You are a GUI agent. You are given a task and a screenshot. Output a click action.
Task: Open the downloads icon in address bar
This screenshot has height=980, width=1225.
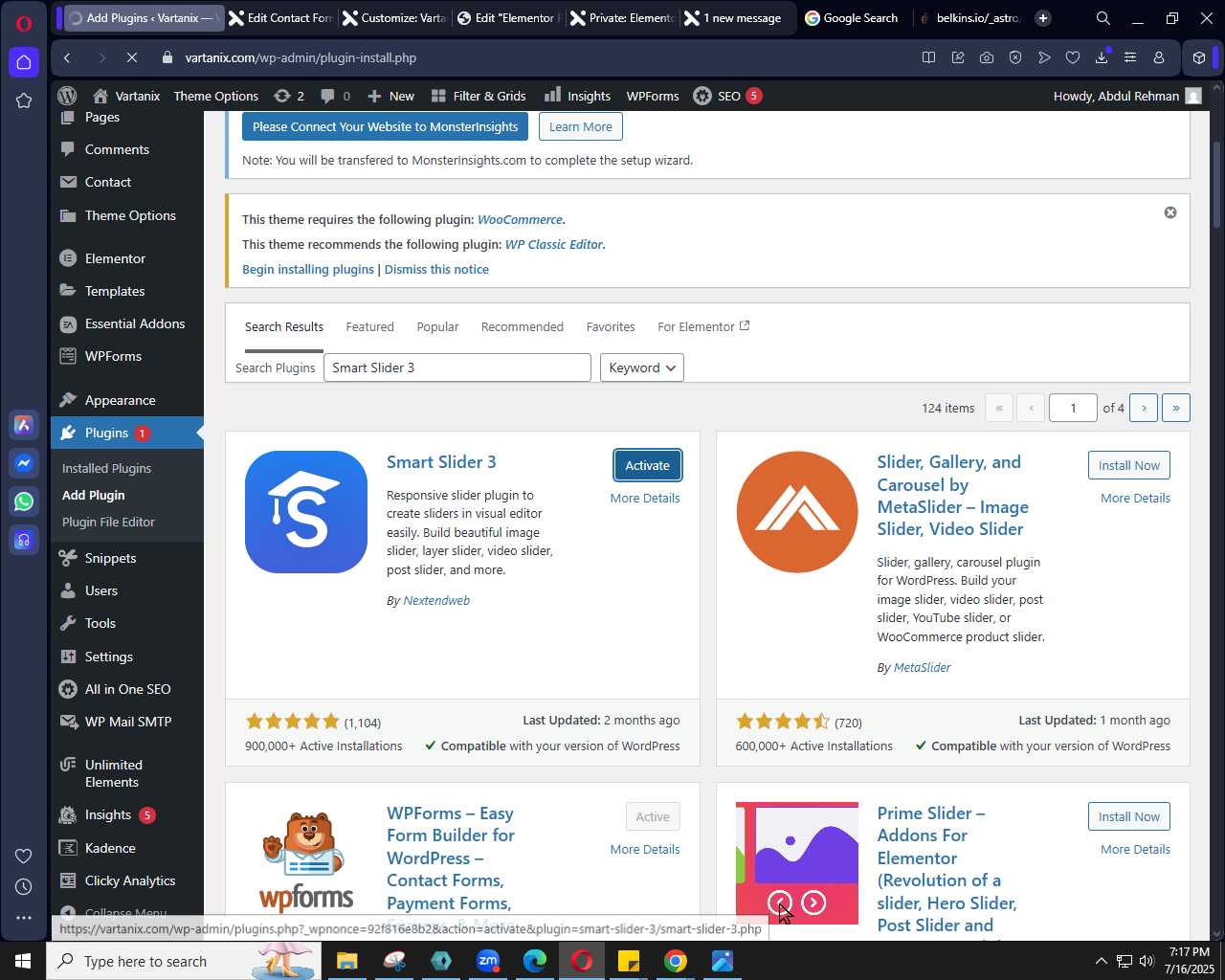tap(1102, 57)
